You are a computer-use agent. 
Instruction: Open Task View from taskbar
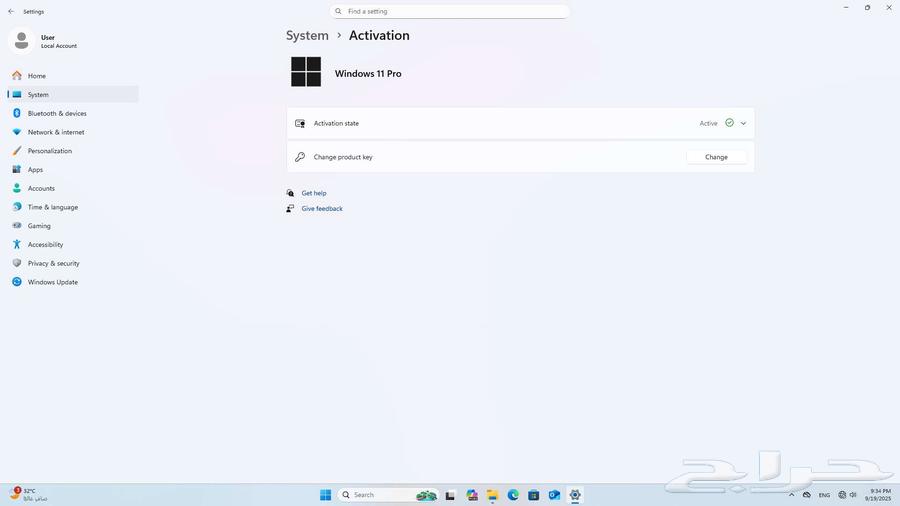[x=450, y=495]
